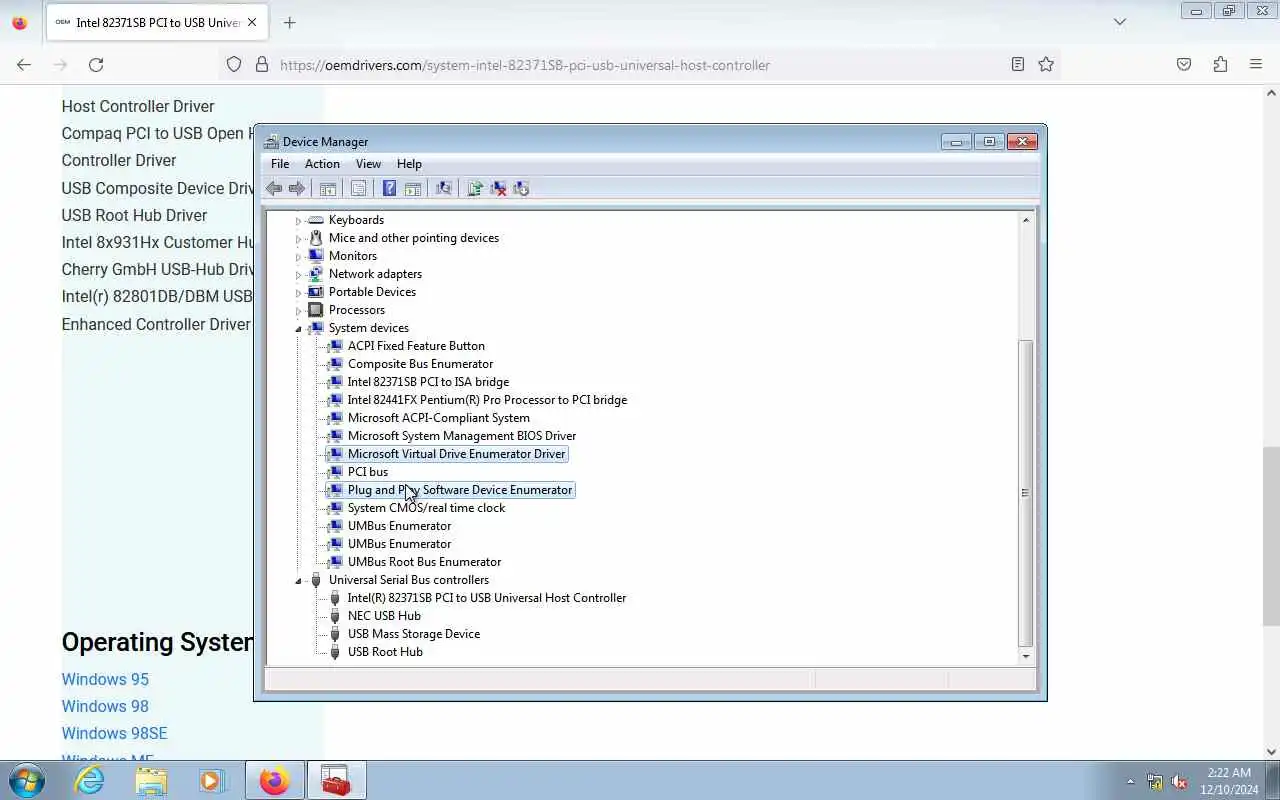Click Scan for hardware changes toolbar icon
This screenshot has width=1280, height=800.
click(443, 188)
